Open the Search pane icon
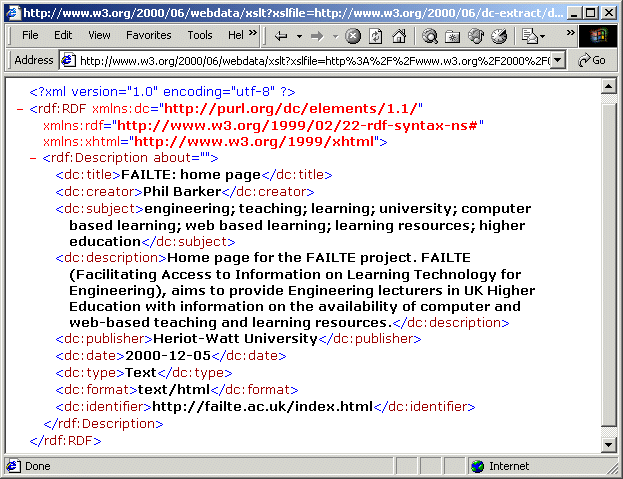This screenshot has width=623, height=479. [430, 36]
